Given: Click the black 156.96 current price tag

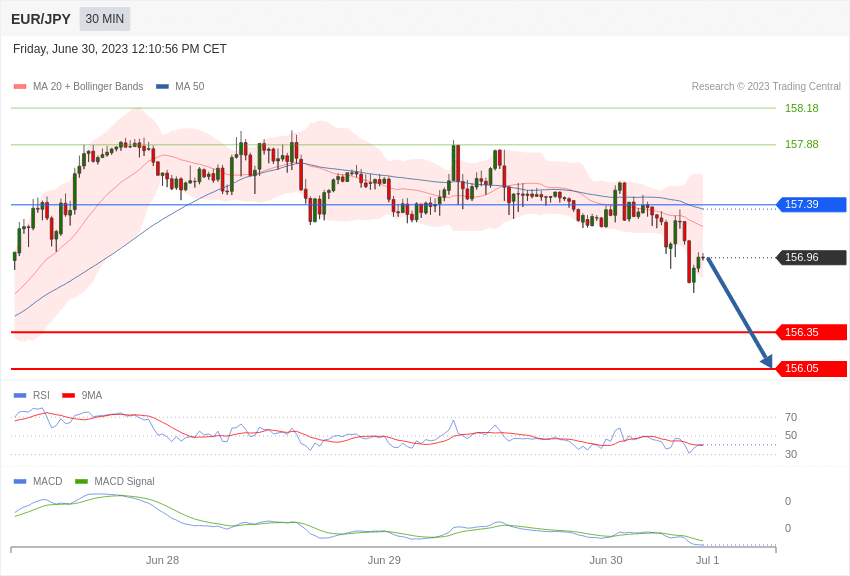Looking at the screenshot, I should (812, 257).
